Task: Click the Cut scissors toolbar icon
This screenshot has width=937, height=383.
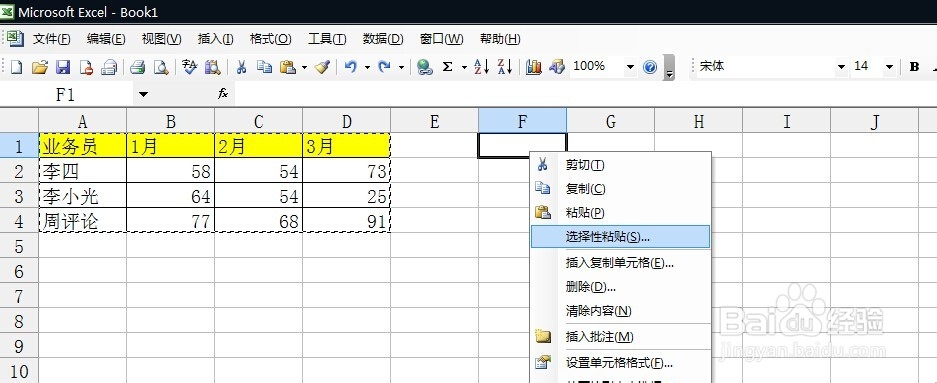Action: [241, 68]
